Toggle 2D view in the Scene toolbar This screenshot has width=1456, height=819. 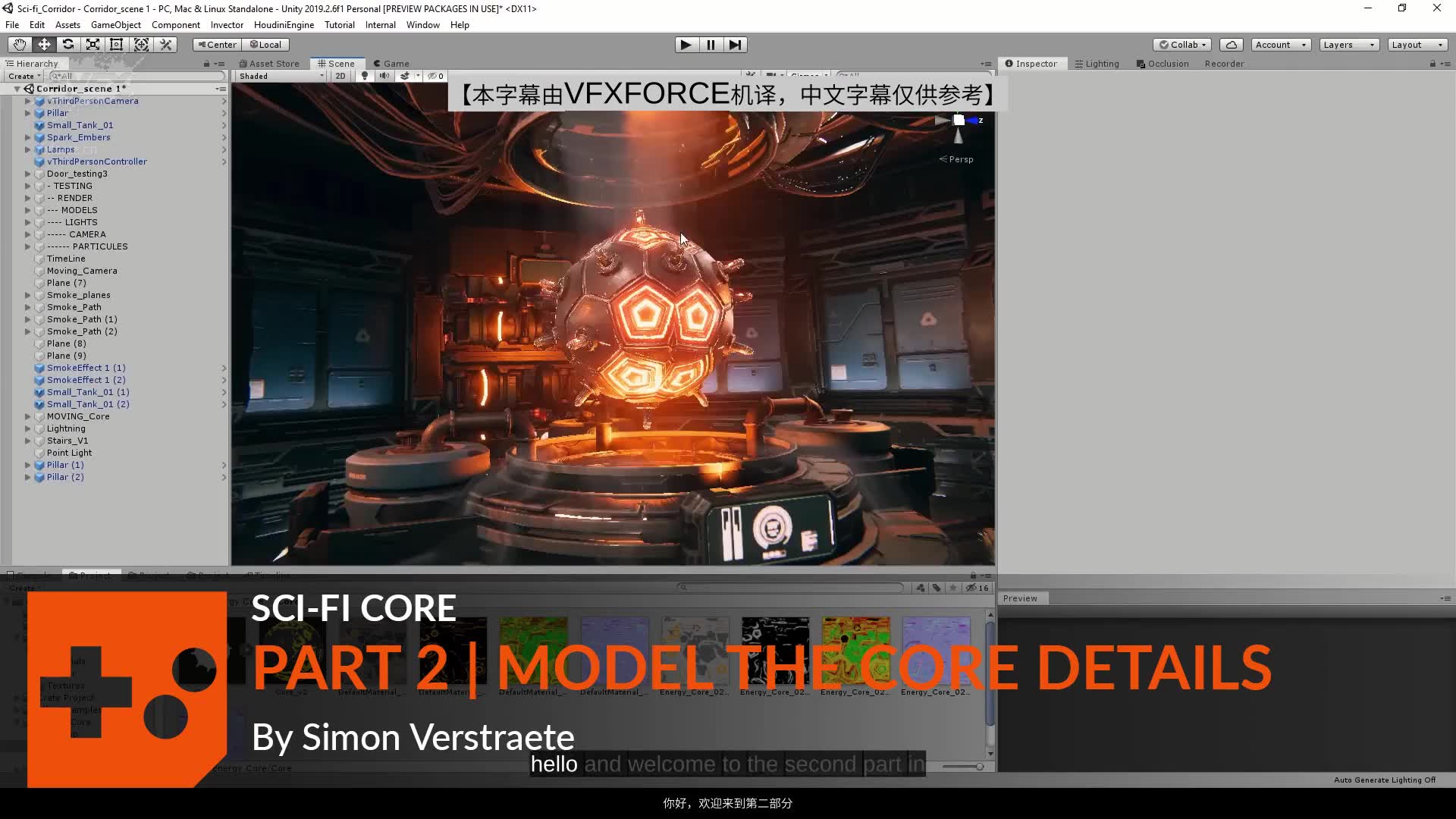click(340, 76)
